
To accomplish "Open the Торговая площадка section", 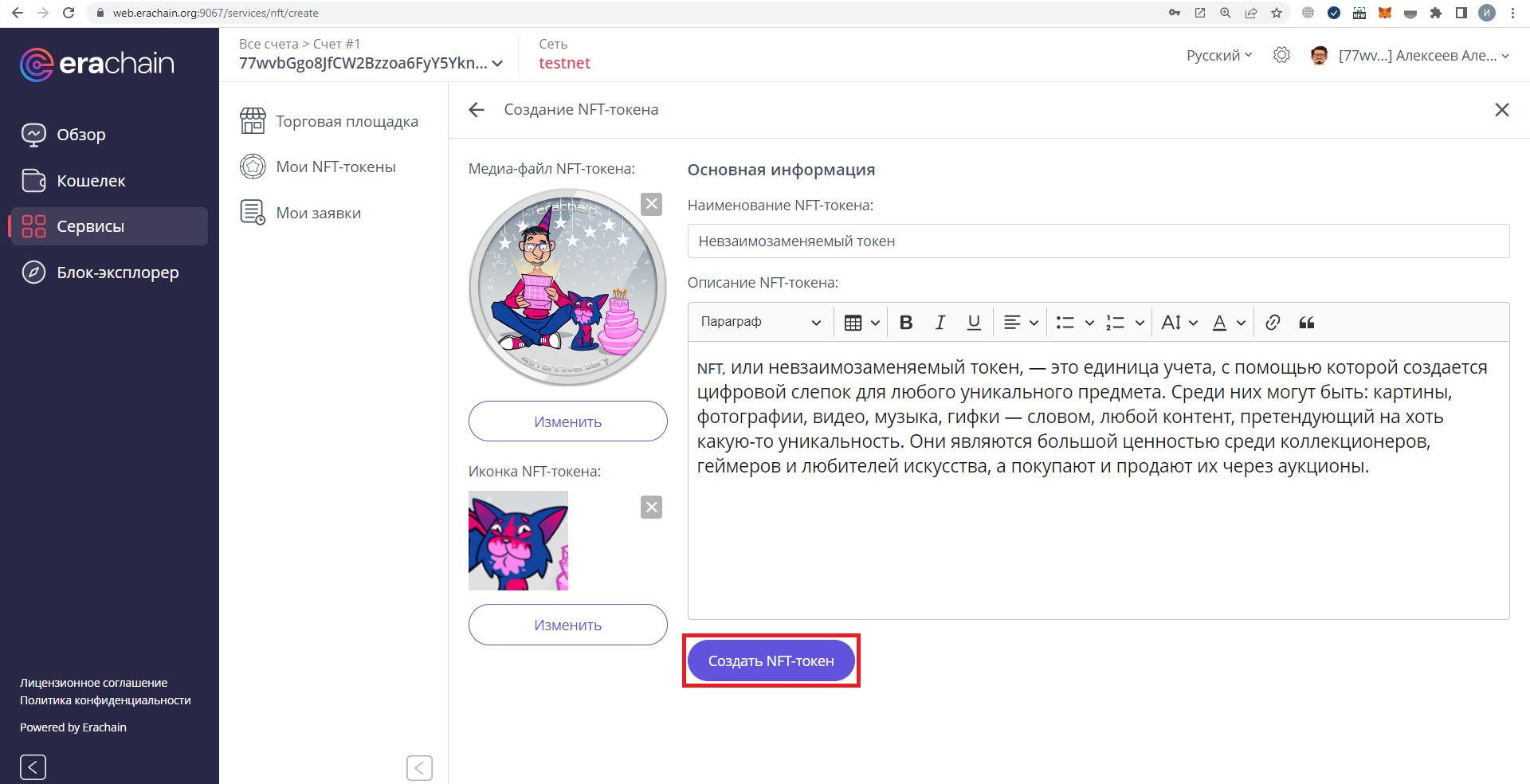I will (346, 121).
